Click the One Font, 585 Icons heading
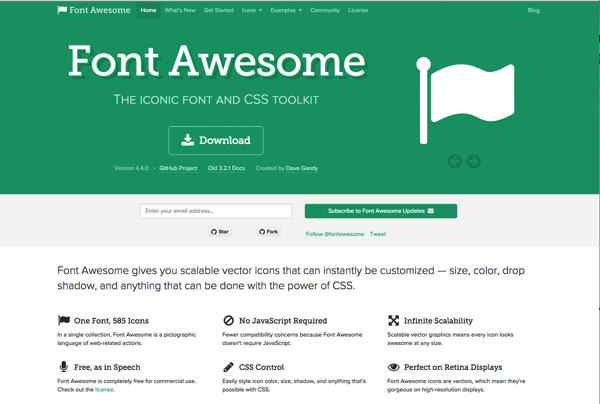The width and height of the screenshot is (600, 404). 111,321
